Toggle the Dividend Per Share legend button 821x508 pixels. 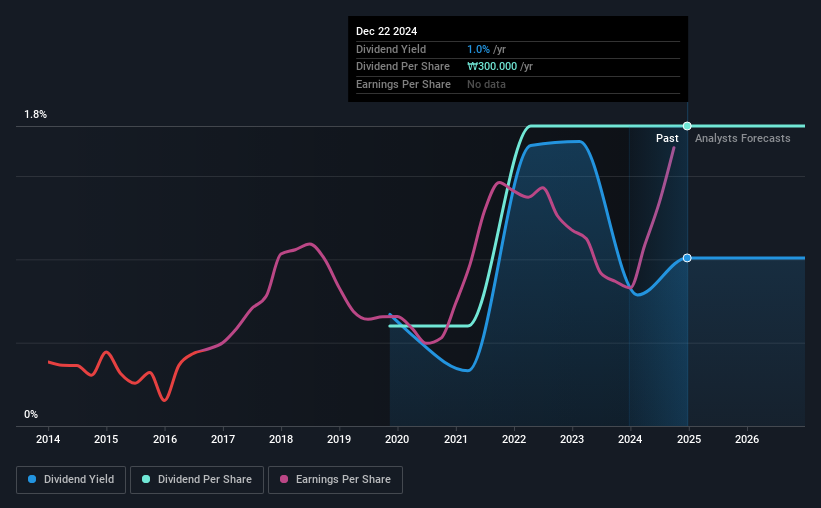coord(197,480)
